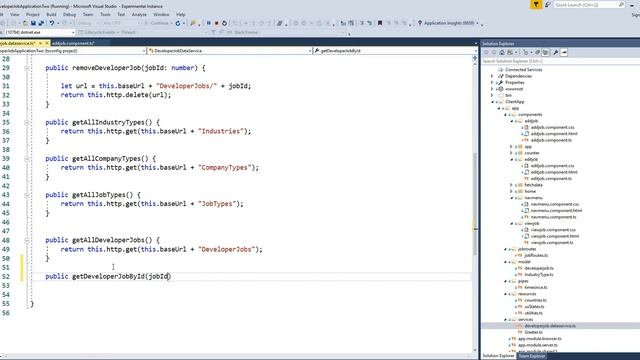Click inside Quick Launch search box
The height and width of the screenshot is (360, 640).
pos(589,4)
